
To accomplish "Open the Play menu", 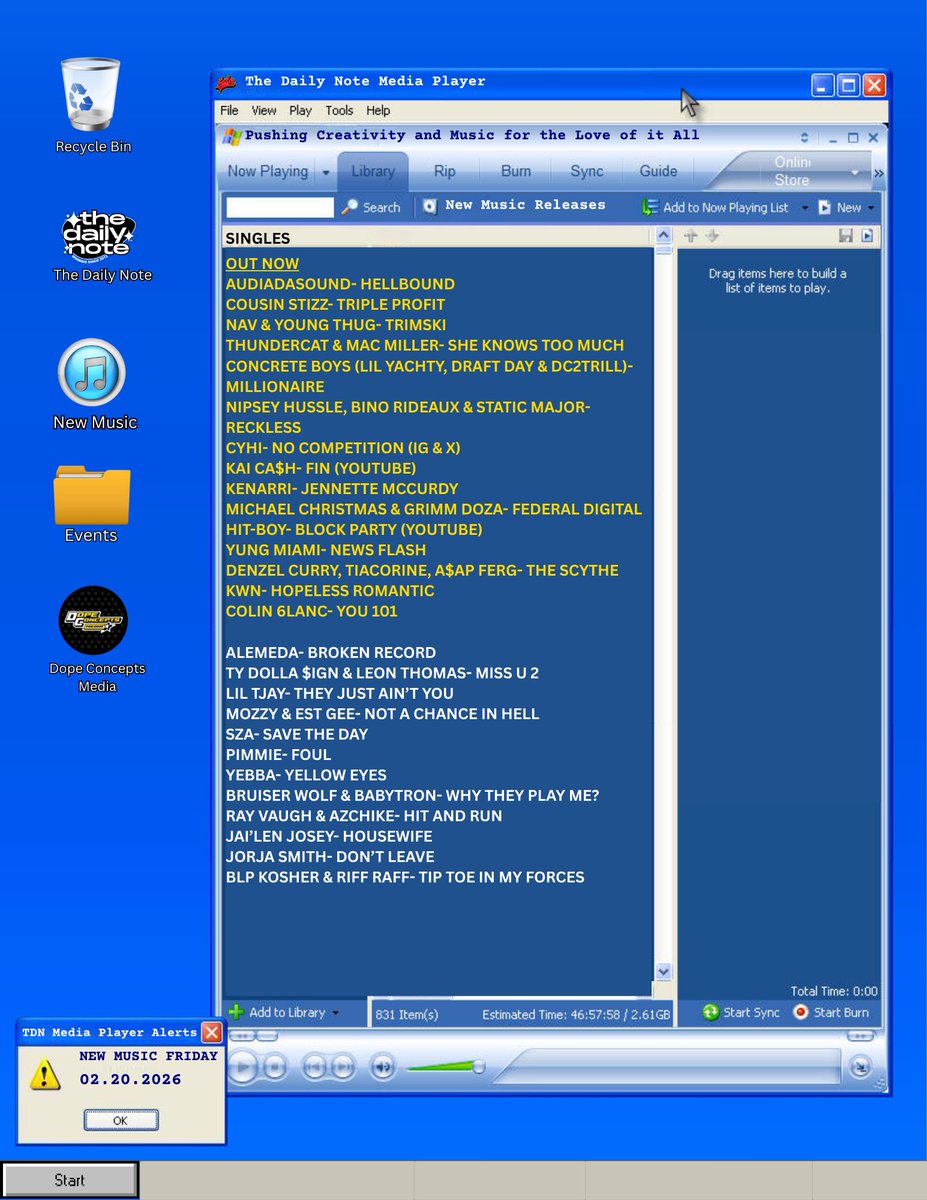I will (x=300, y=111).
